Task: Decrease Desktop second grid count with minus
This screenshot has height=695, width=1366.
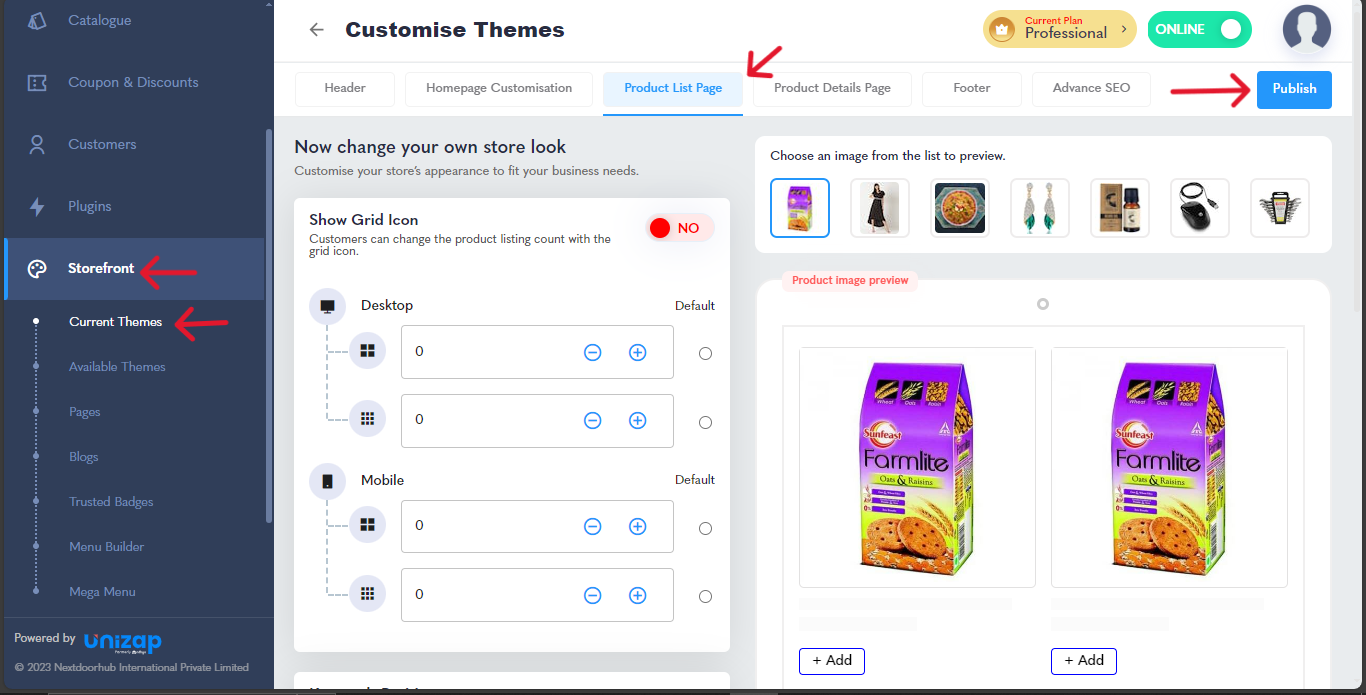Action: pyautogui.click(x=593, y=421)
